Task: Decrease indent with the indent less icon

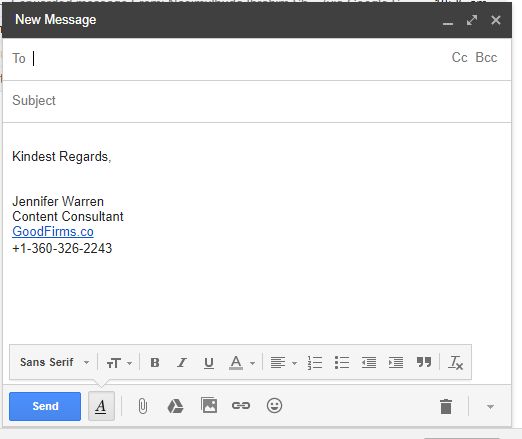Action: 369,362
